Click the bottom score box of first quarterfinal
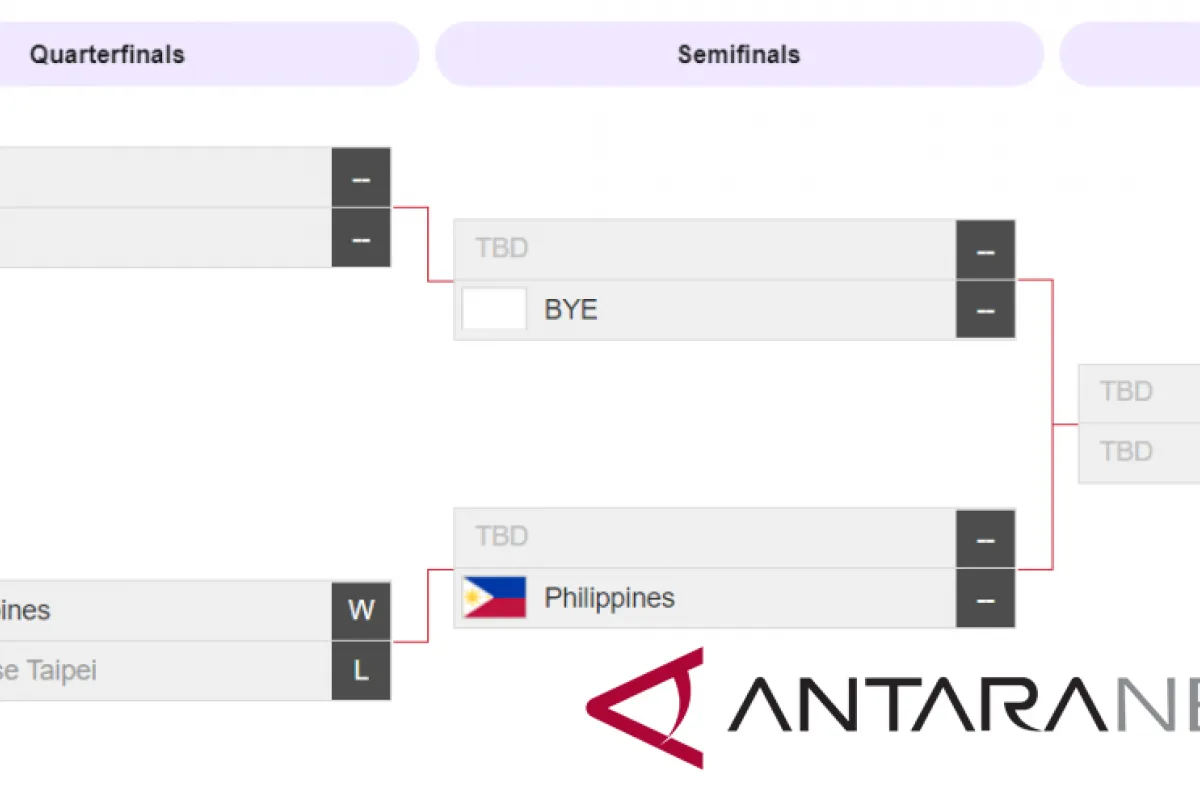Image resolution: width=1200 pixels, height=800 pixels. coord(361,239)
